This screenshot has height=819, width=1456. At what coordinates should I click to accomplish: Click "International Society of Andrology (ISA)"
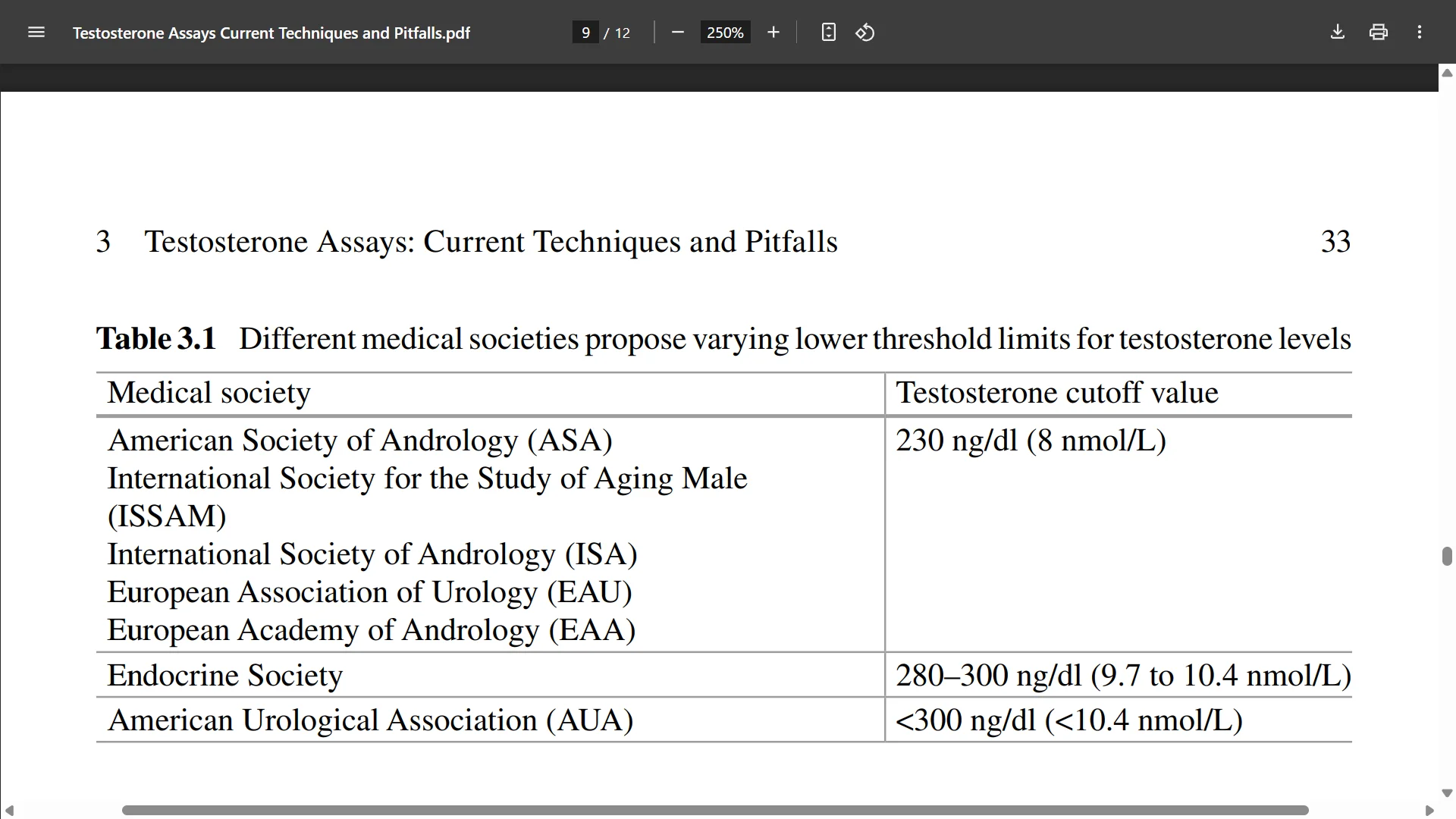pyautogui.click(x=372, y=554)
